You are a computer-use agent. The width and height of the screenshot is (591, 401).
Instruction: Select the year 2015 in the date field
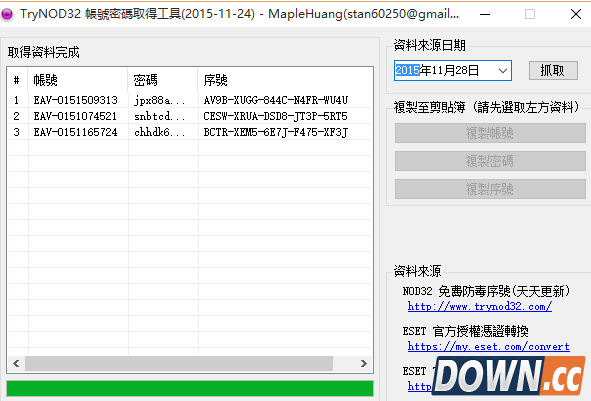pos(407,70)
